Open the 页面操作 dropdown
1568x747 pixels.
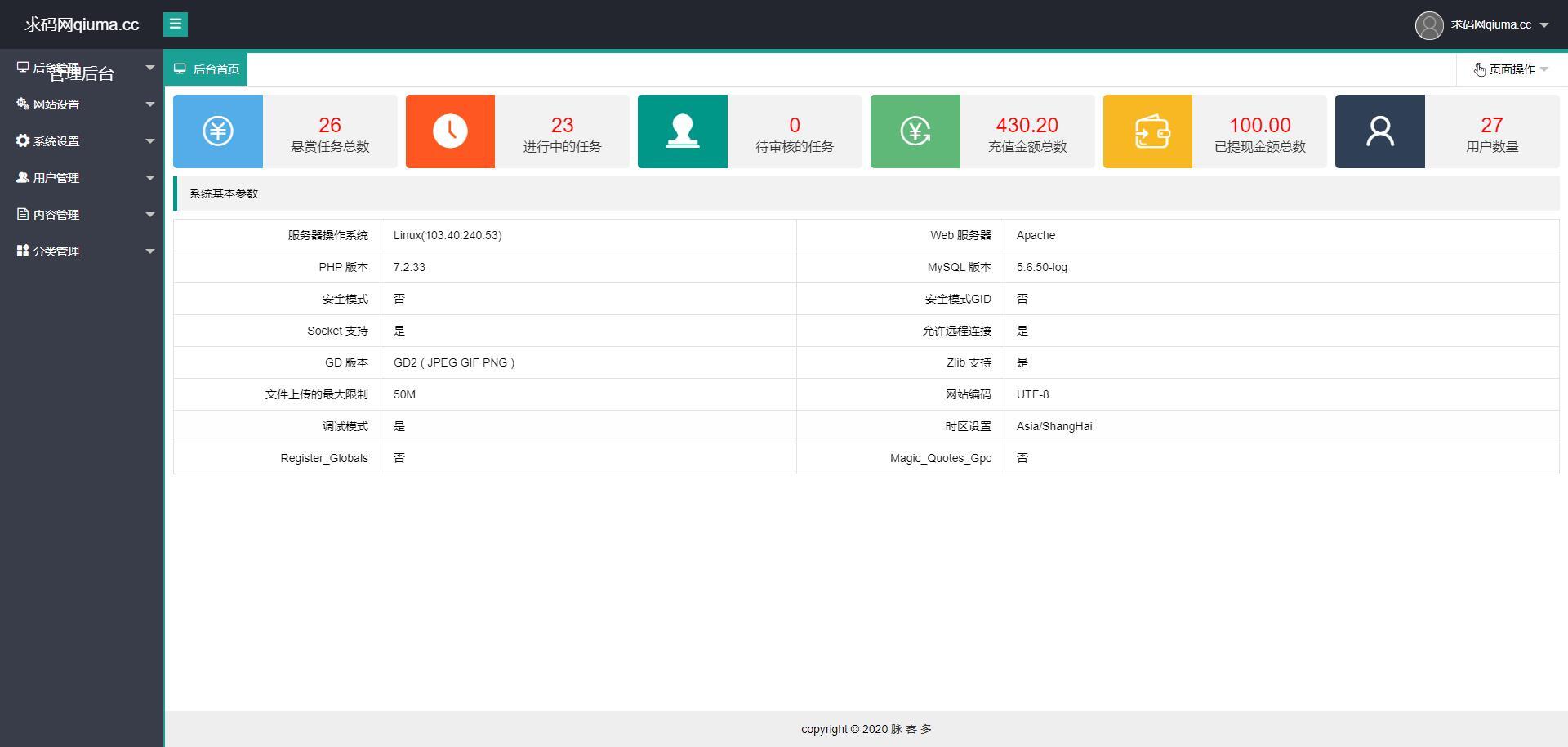click(x=1511, y=69)
